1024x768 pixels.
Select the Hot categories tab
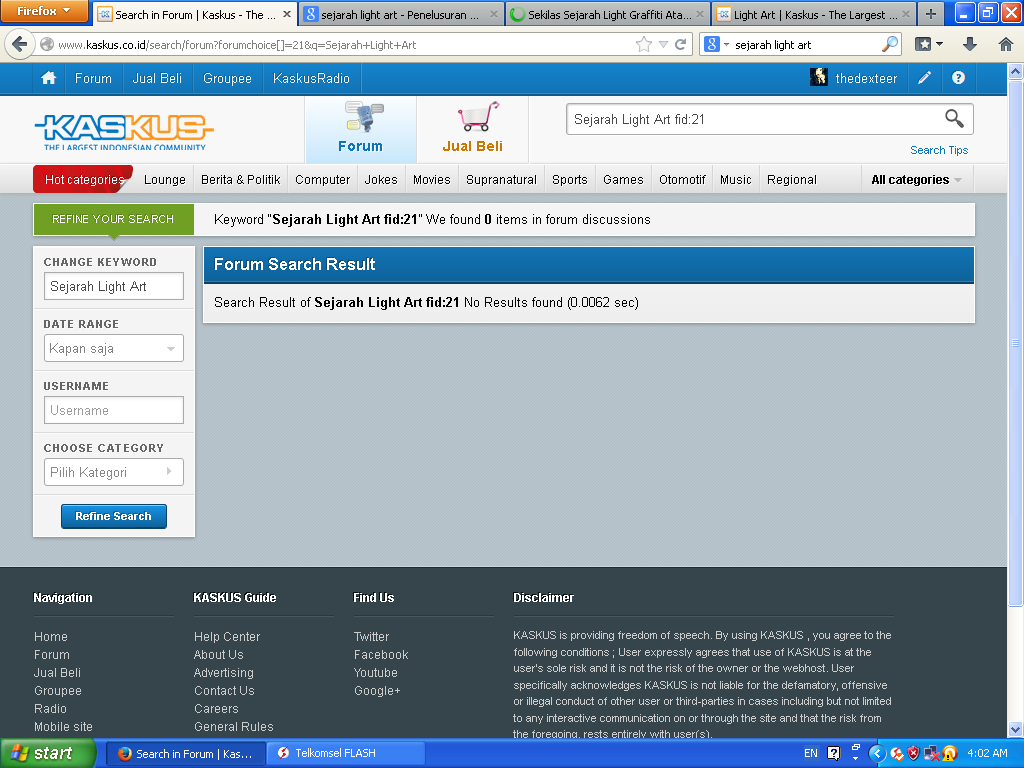[84, 180]
